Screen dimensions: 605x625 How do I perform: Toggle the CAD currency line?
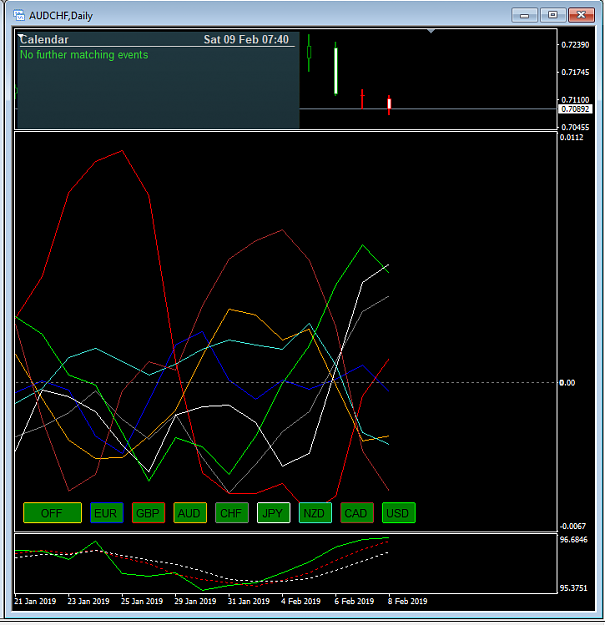pos(357,513)
